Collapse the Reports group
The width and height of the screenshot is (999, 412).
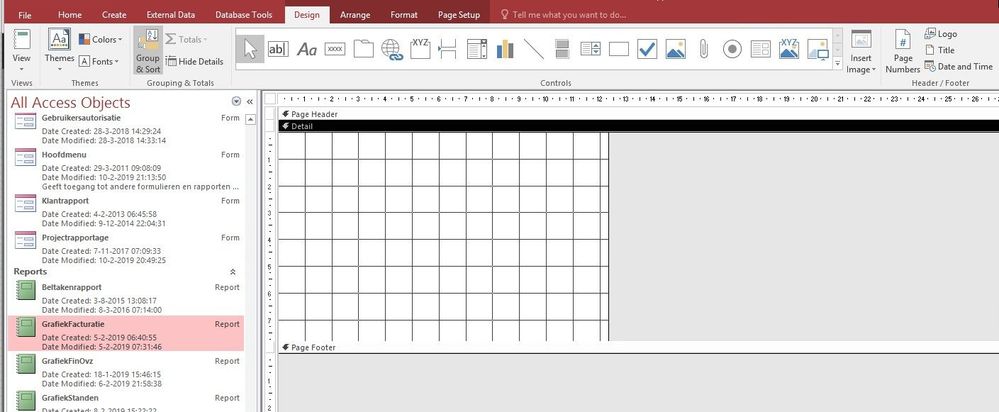pyautogui.click(x=233, y=272)
